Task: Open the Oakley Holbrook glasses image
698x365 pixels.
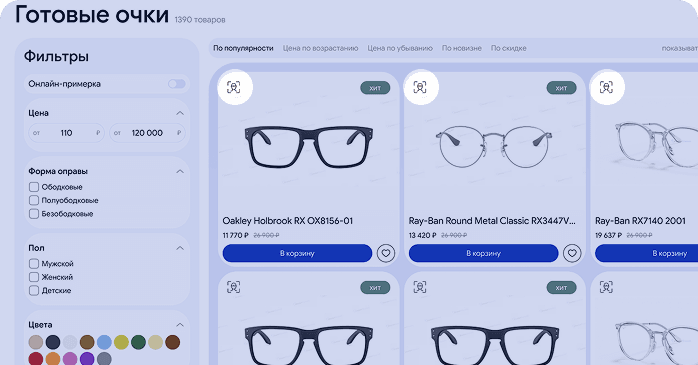Action: [x=308, y=147]
